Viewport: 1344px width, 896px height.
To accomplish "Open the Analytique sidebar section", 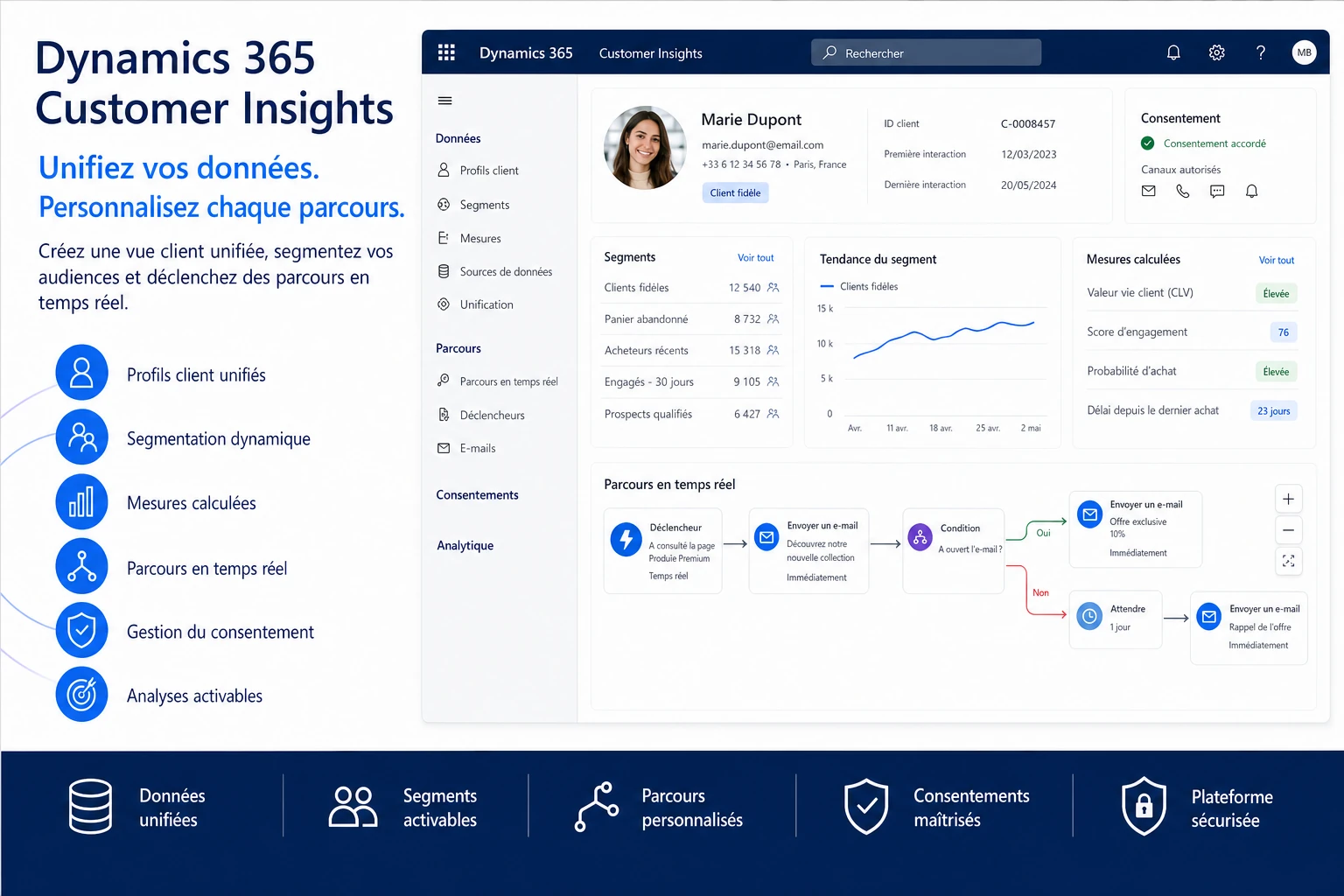I will coord(465,545).
